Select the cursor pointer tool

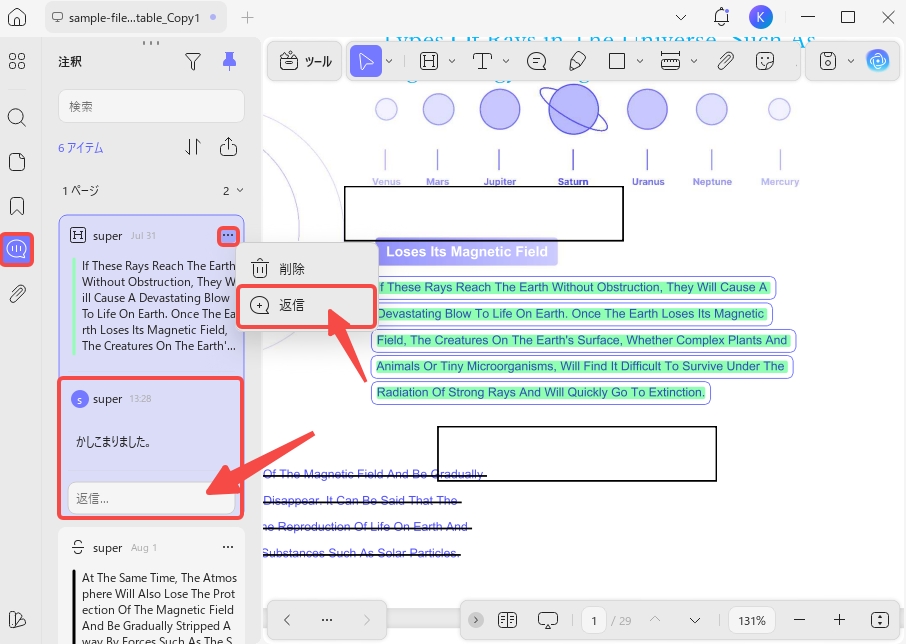[x=366, y=61]
